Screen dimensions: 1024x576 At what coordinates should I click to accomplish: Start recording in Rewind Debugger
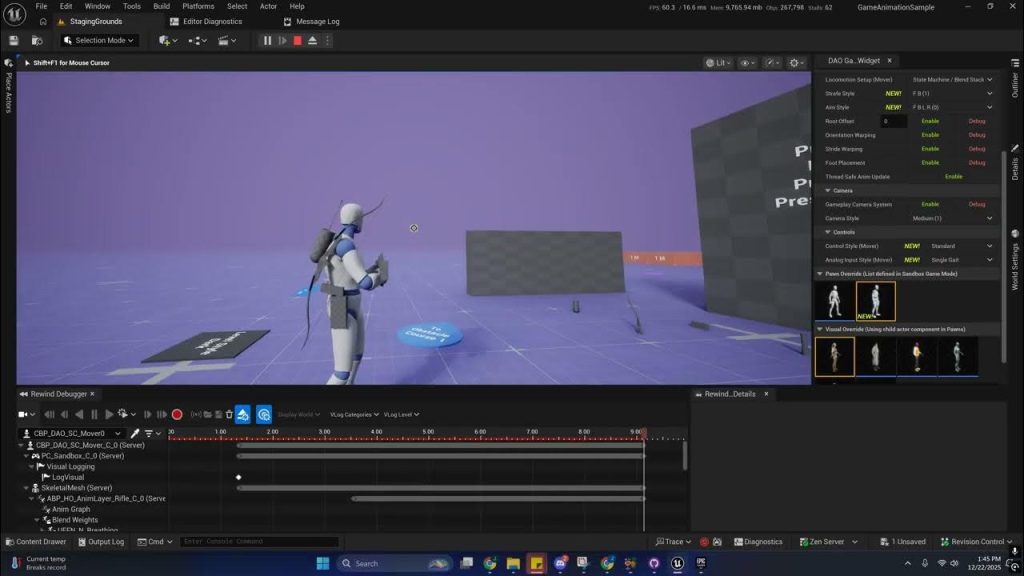(x=177, y=414)
